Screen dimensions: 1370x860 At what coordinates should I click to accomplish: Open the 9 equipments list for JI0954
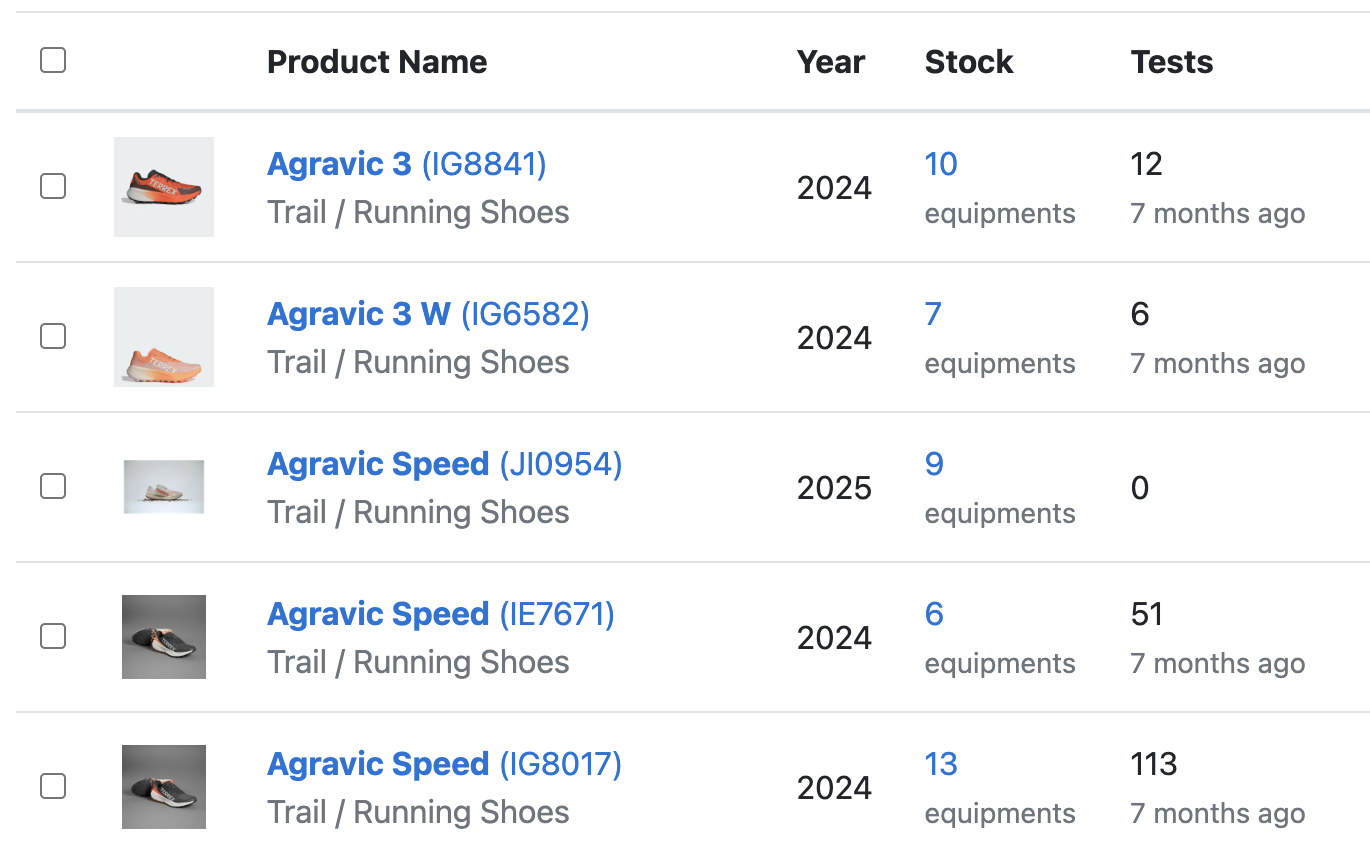[933, 463]
